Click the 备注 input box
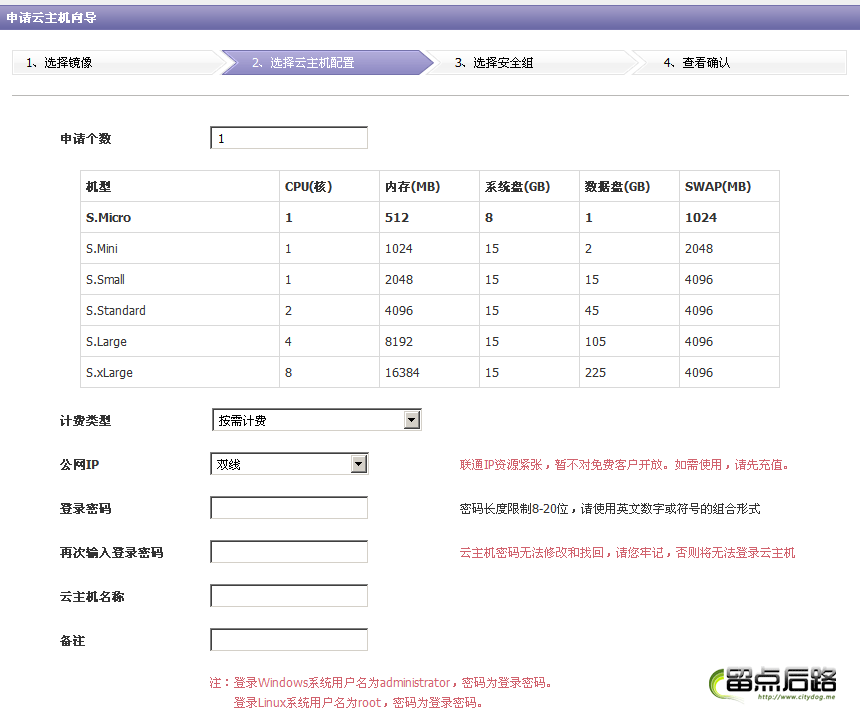The height and width of the screenshot is (717, 860). [289, 640]
